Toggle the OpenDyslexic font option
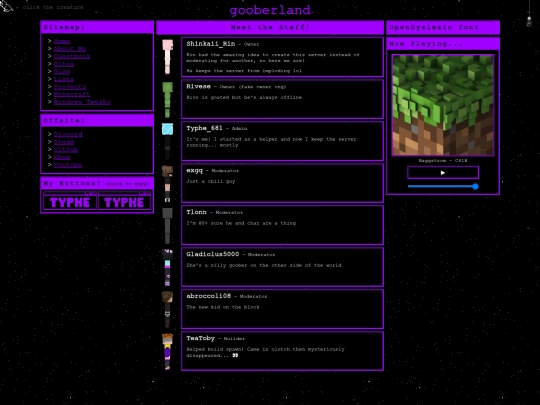 tap(443, 27)
